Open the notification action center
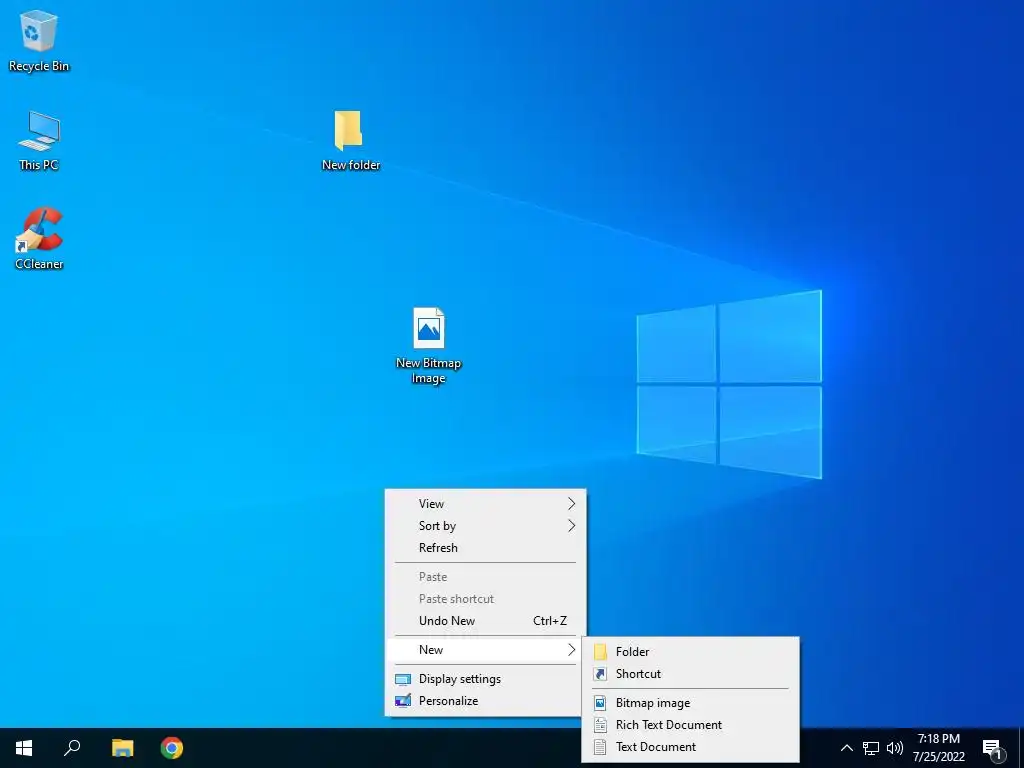 (993, 748)
